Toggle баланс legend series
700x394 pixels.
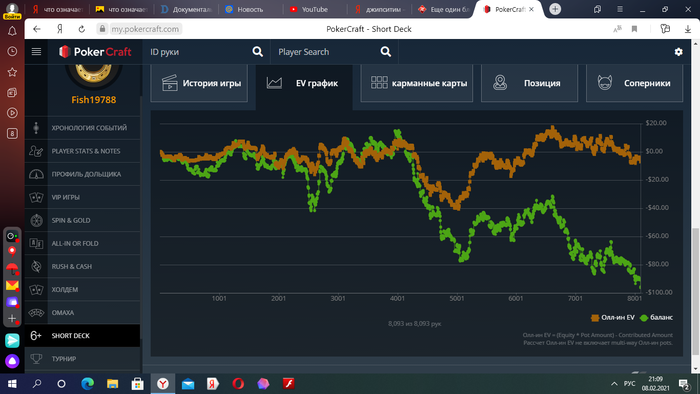(x=656, y=318)
